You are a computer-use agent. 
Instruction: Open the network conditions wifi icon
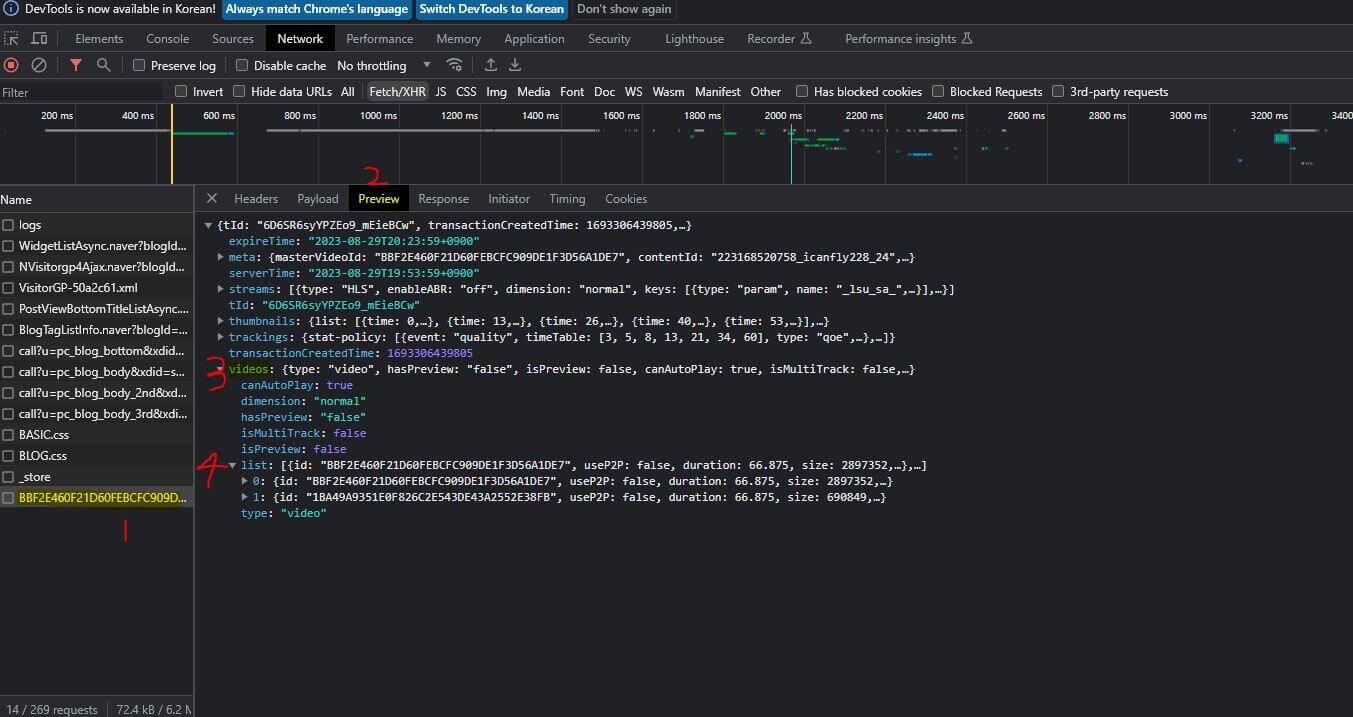coord(454,65)
